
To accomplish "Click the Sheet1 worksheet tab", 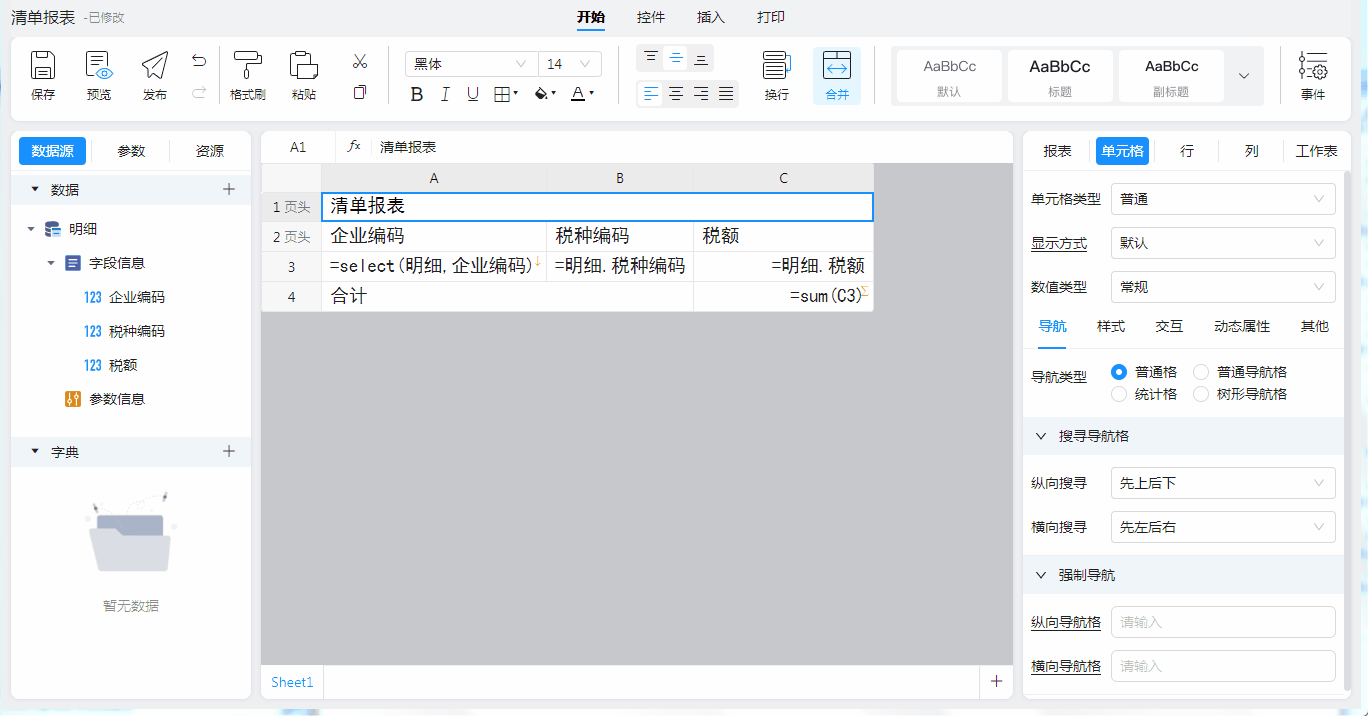I will 292,682.
